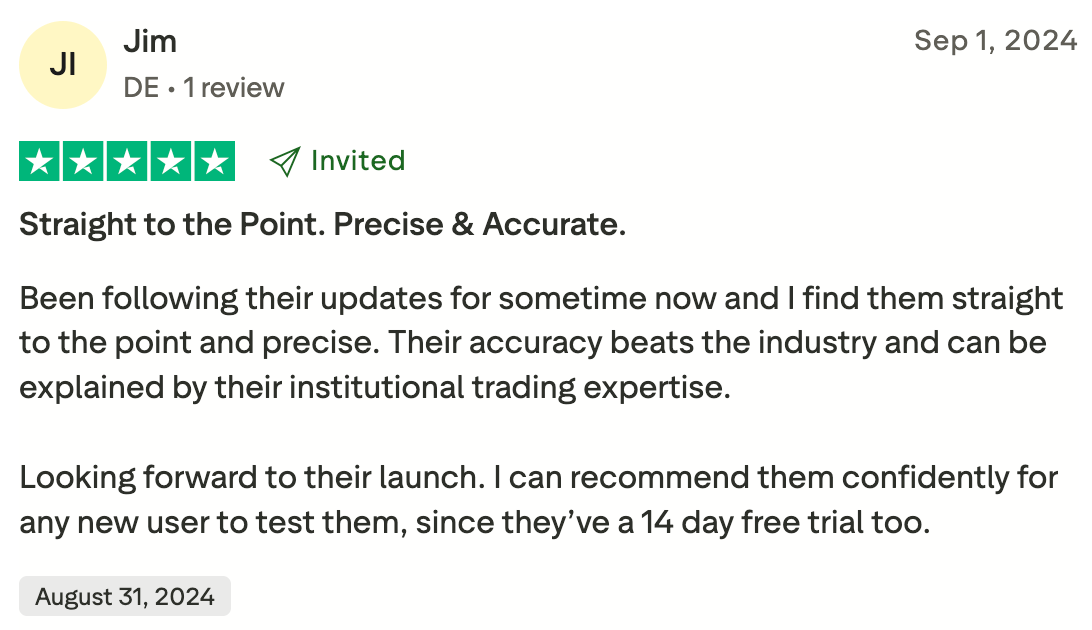Click the JI avatar circle
Viewport: 1092px width, 630px height.
(63, 65)
